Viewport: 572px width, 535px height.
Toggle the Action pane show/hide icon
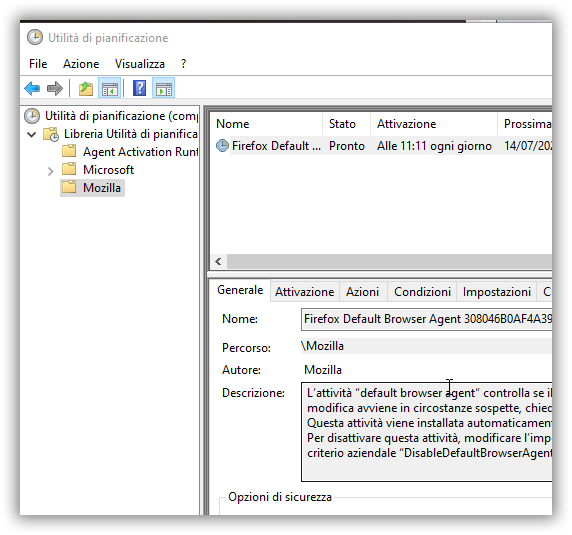pyautogui.click(x=163, y=89)
